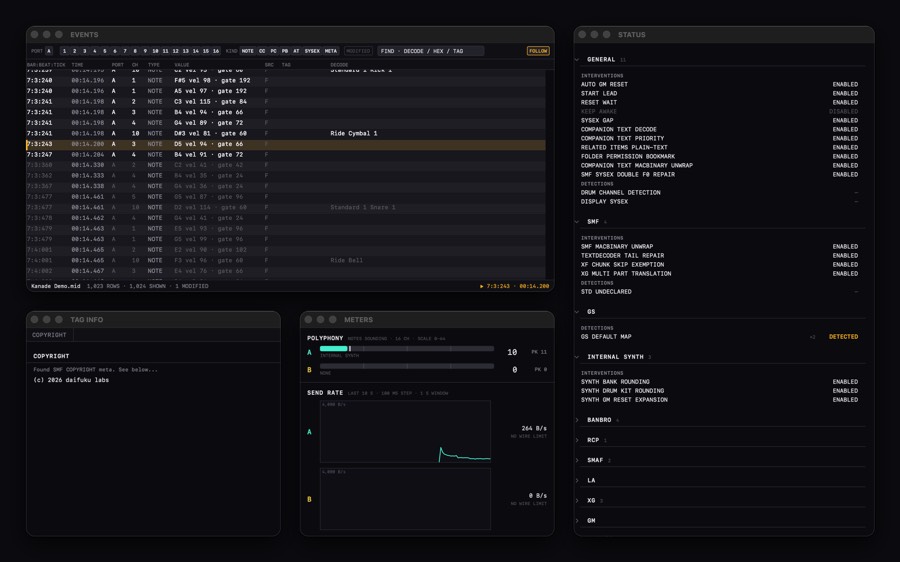Viewport: 900px width, 562px height.
Task: Click the playhead position 7:3:243 in status bar
Action: pyautogui.click(x=498, y=286)
